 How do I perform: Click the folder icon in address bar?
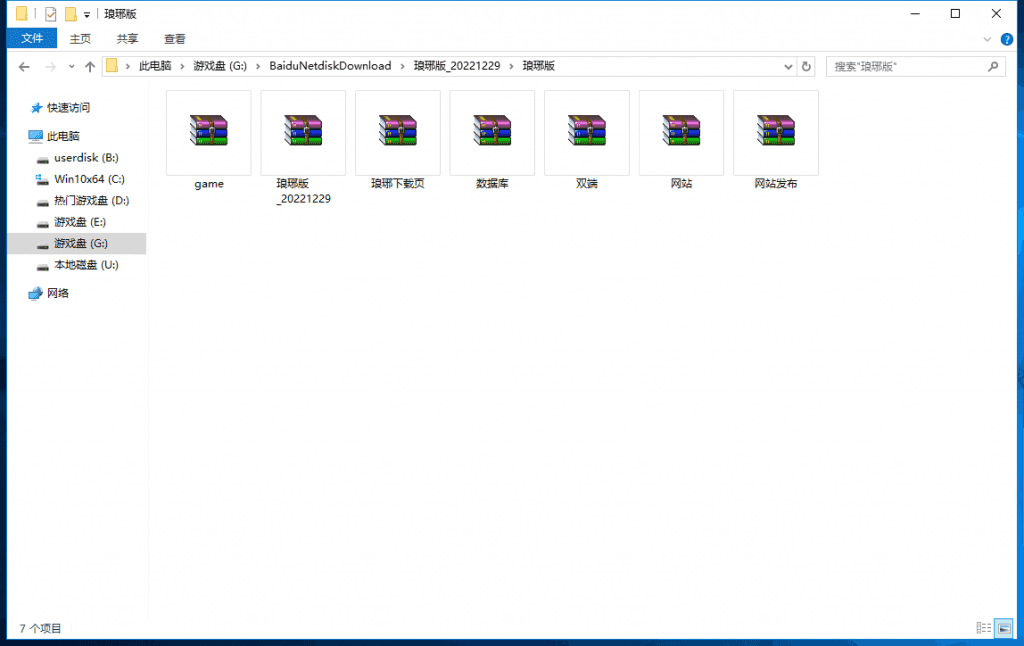pos(112,66)
